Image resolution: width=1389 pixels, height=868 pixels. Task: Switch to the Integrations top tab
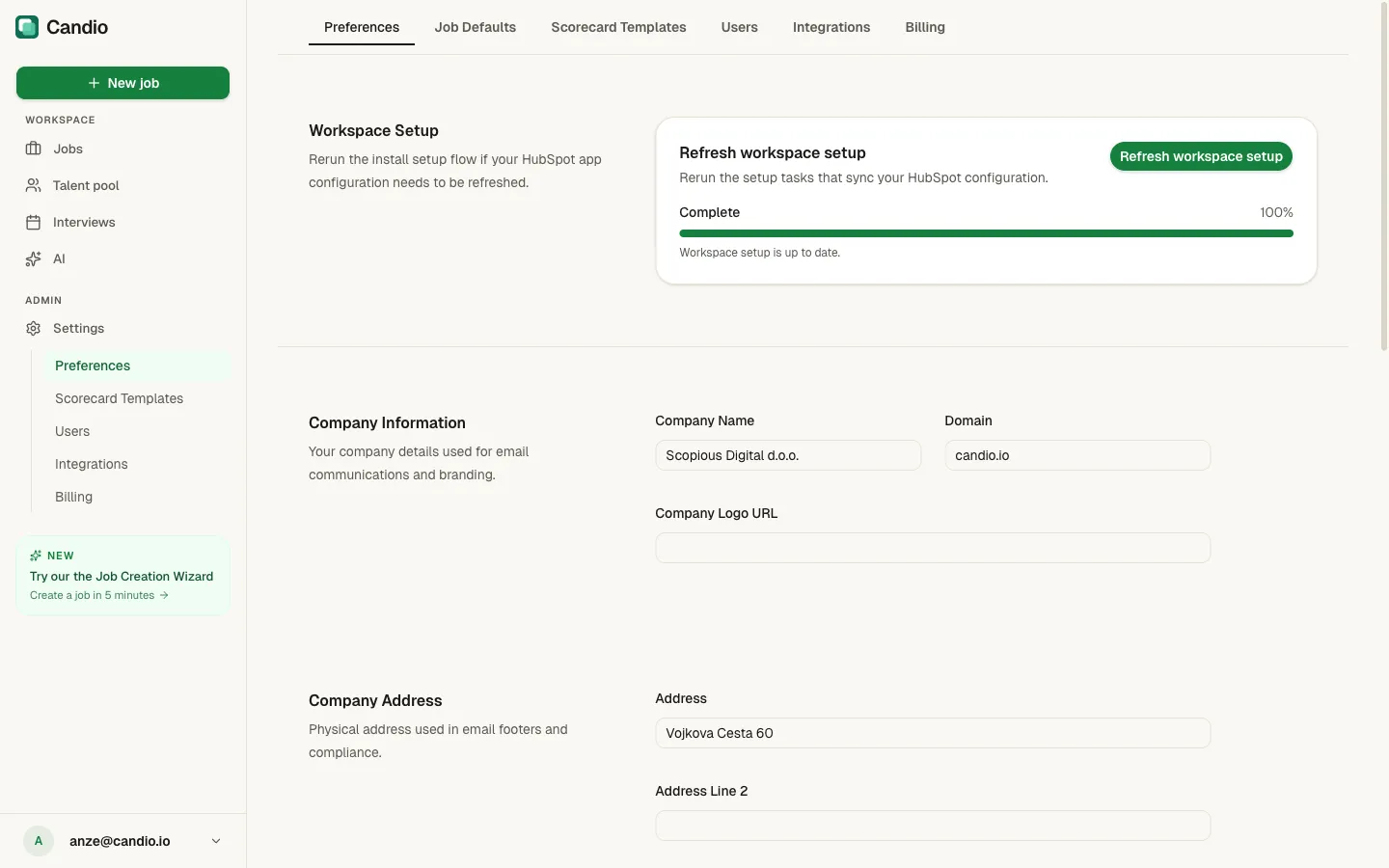[831, 27]
